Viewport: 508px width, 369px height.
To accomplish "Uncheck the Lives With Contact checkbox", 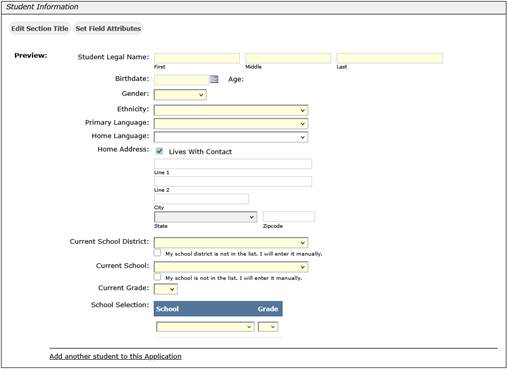I will 159,151.
